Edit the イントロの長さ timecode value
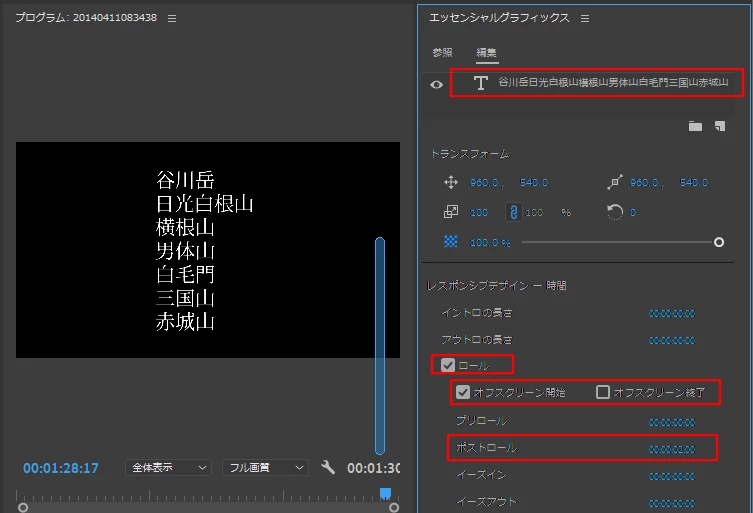This screenshot has width=753, height=513. (672, 314)
